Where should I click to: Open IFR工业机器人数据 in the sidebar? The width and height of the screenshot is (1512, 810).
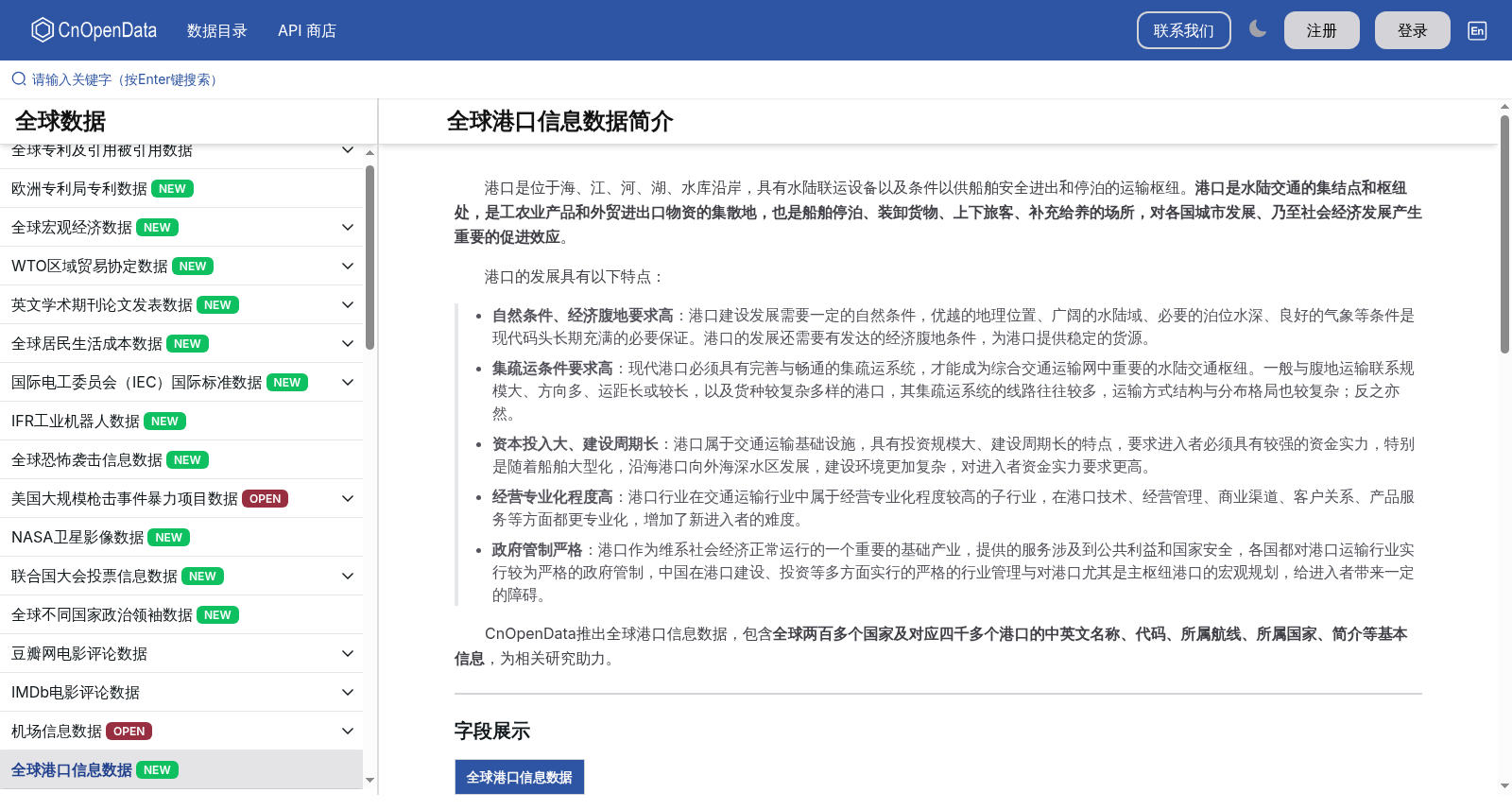click(x=181, y=421)
